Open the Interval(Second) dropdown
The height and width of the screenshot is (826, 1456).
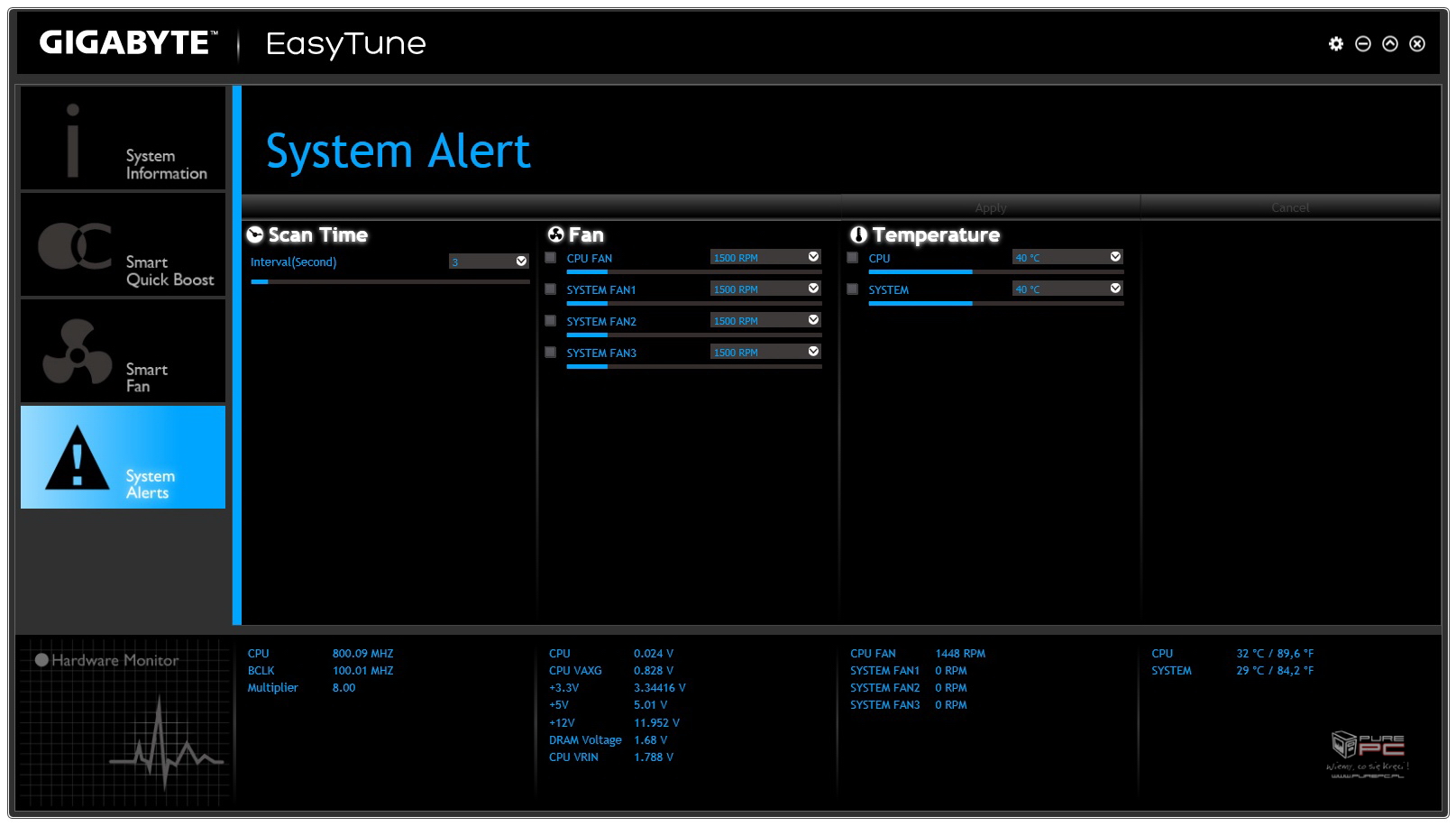pos(489,262)
